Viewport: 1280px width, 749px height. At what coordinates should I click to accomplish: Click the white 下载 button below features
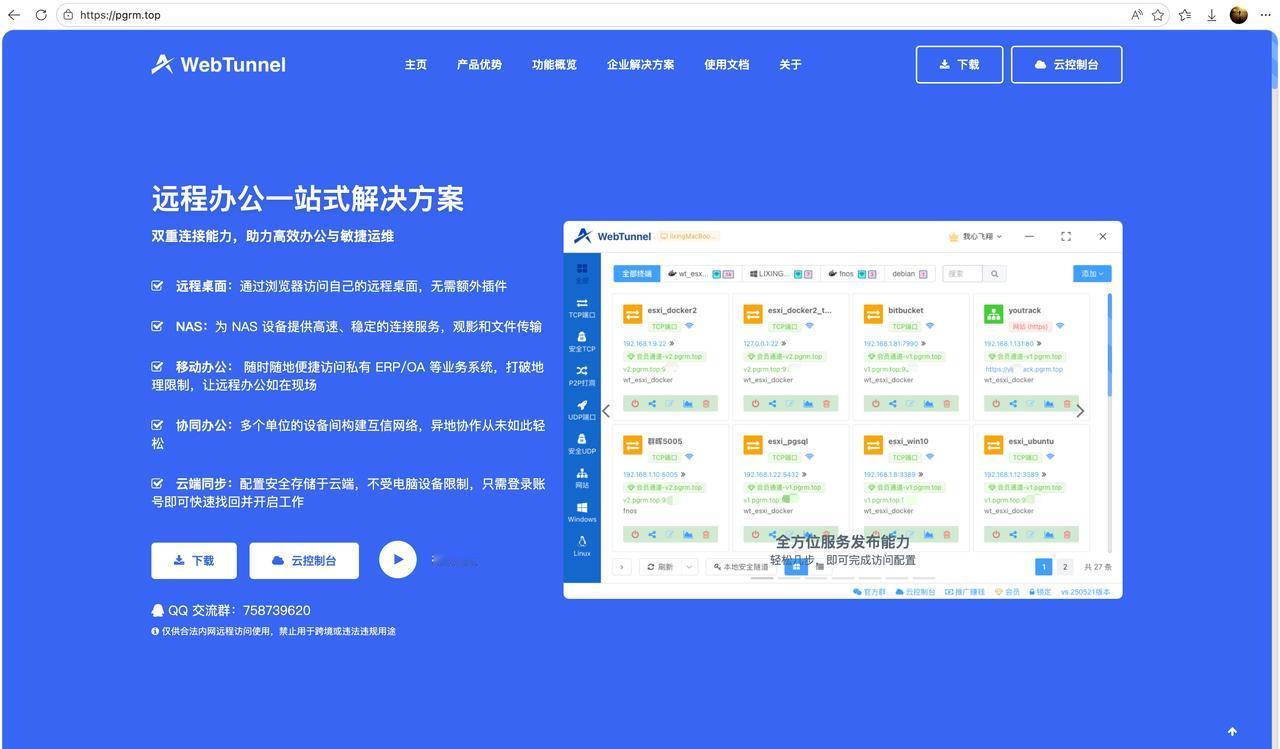pos(194,560)
